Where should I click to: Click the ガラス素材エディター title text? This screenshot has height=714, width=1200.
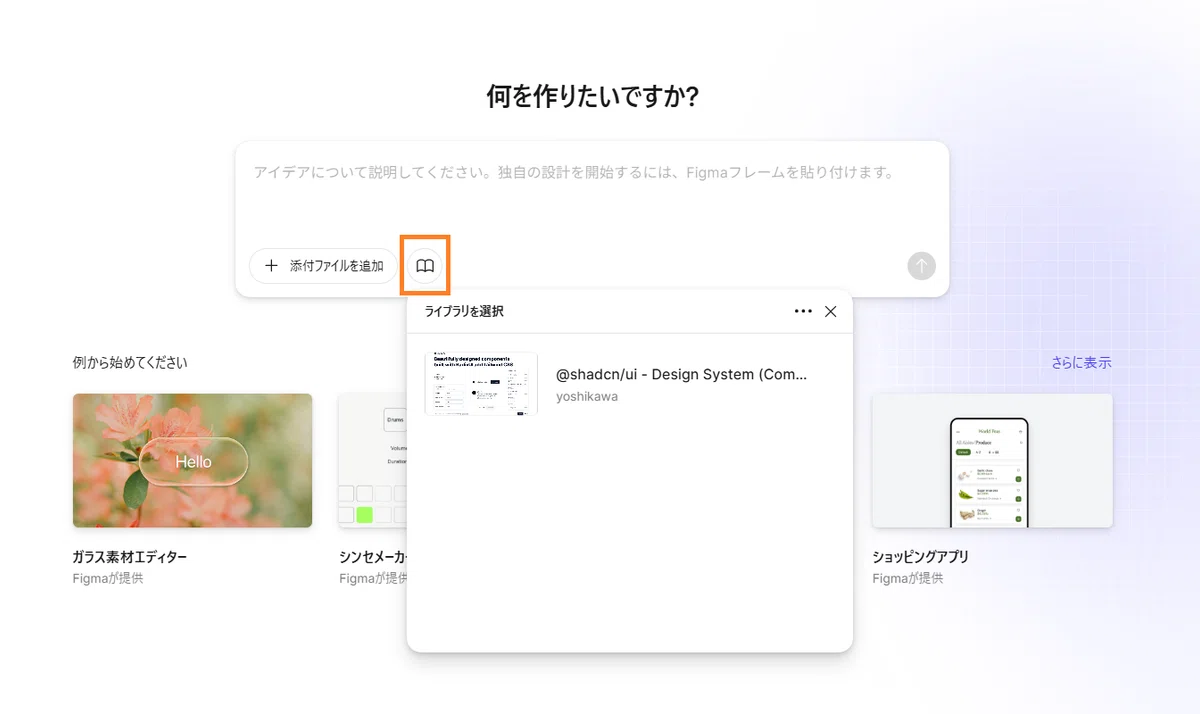pos(128,559)
